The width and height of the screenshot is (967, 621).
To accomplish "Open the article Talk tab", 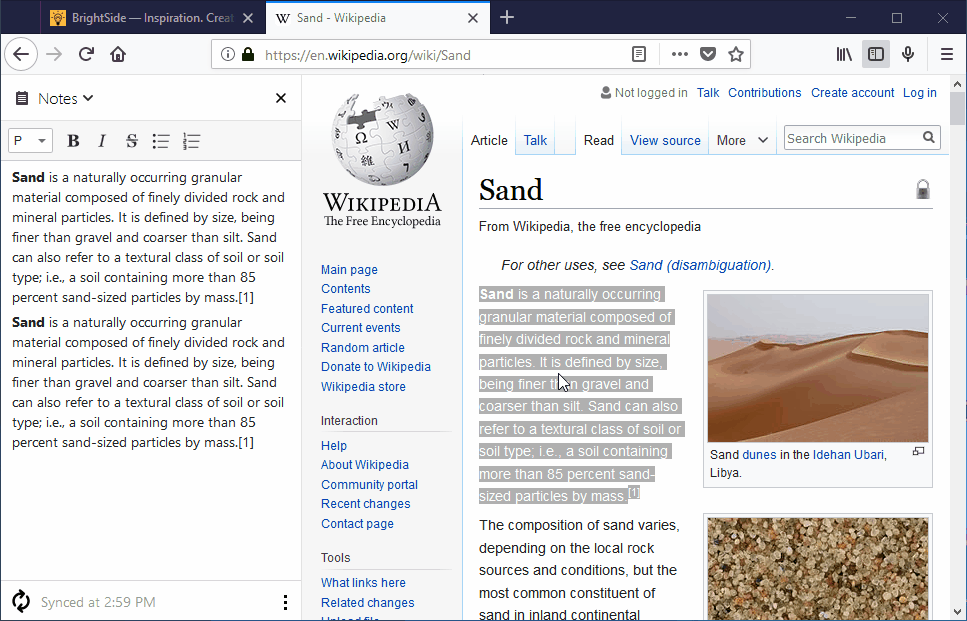I will coord(535,141).
